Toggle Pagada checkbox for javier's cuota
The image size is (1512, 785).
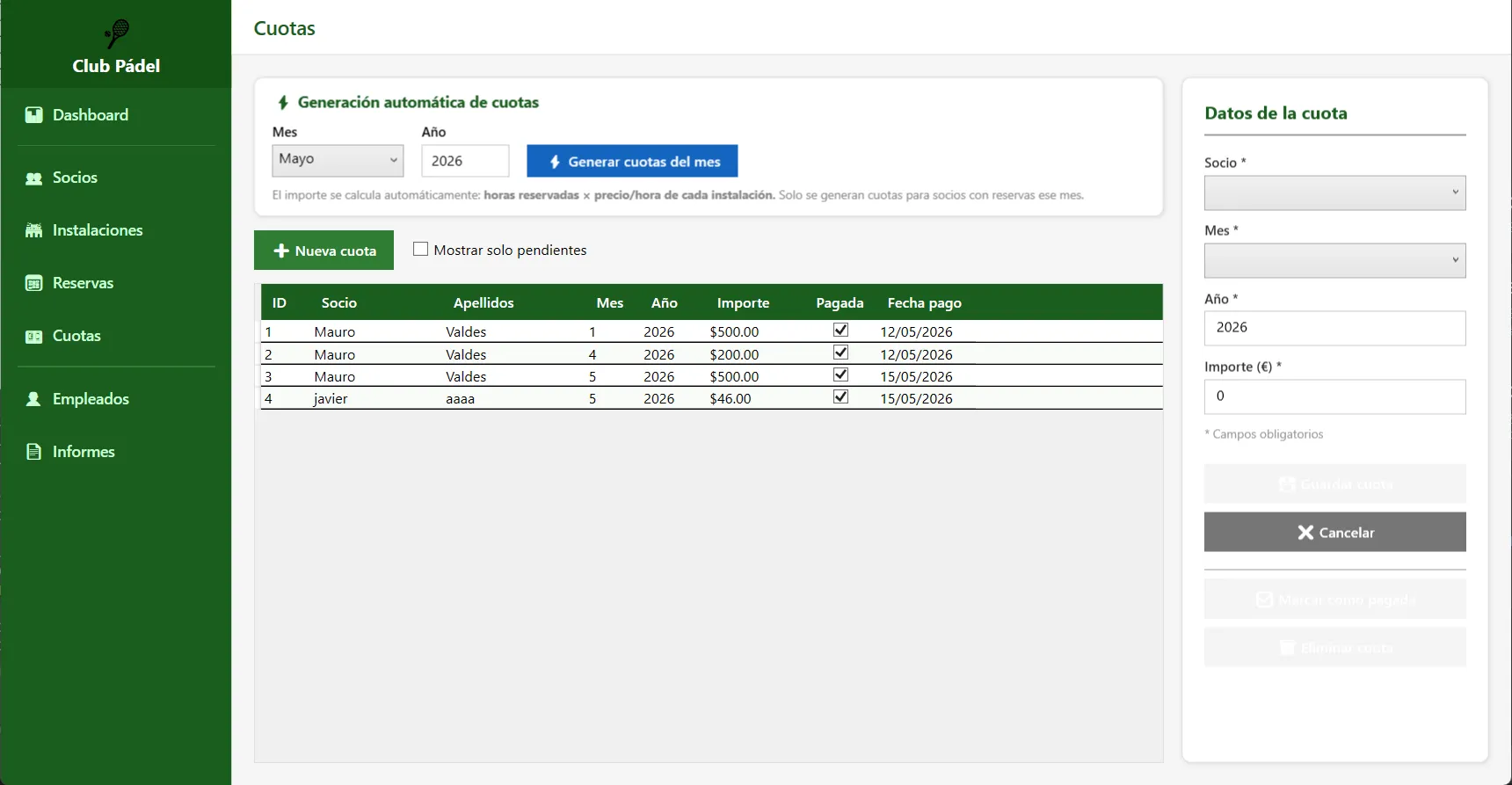tap(841, 396)
